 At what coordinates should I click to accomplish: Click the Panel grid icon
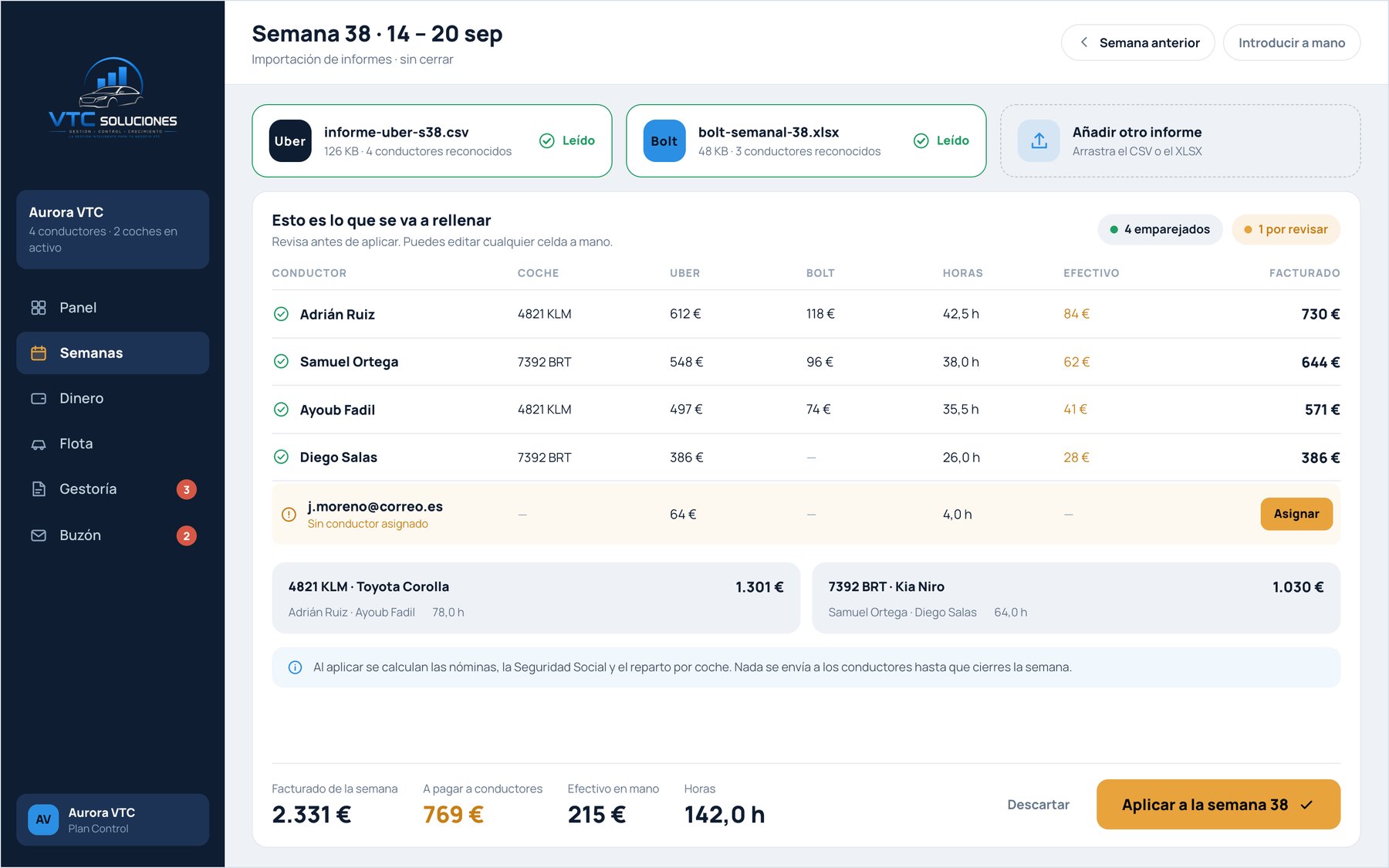pos(39,308)
